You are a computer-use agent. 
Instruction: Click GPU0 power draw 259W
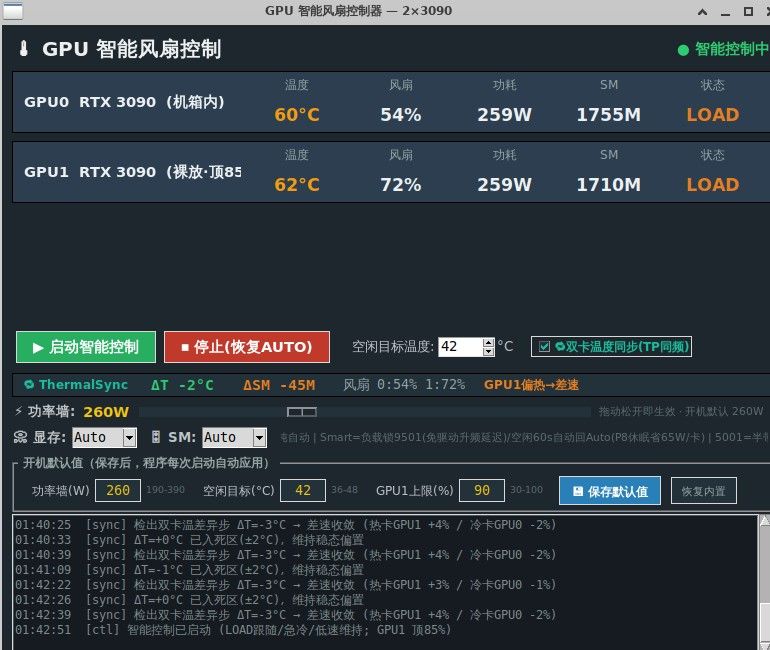coord(504,115)
